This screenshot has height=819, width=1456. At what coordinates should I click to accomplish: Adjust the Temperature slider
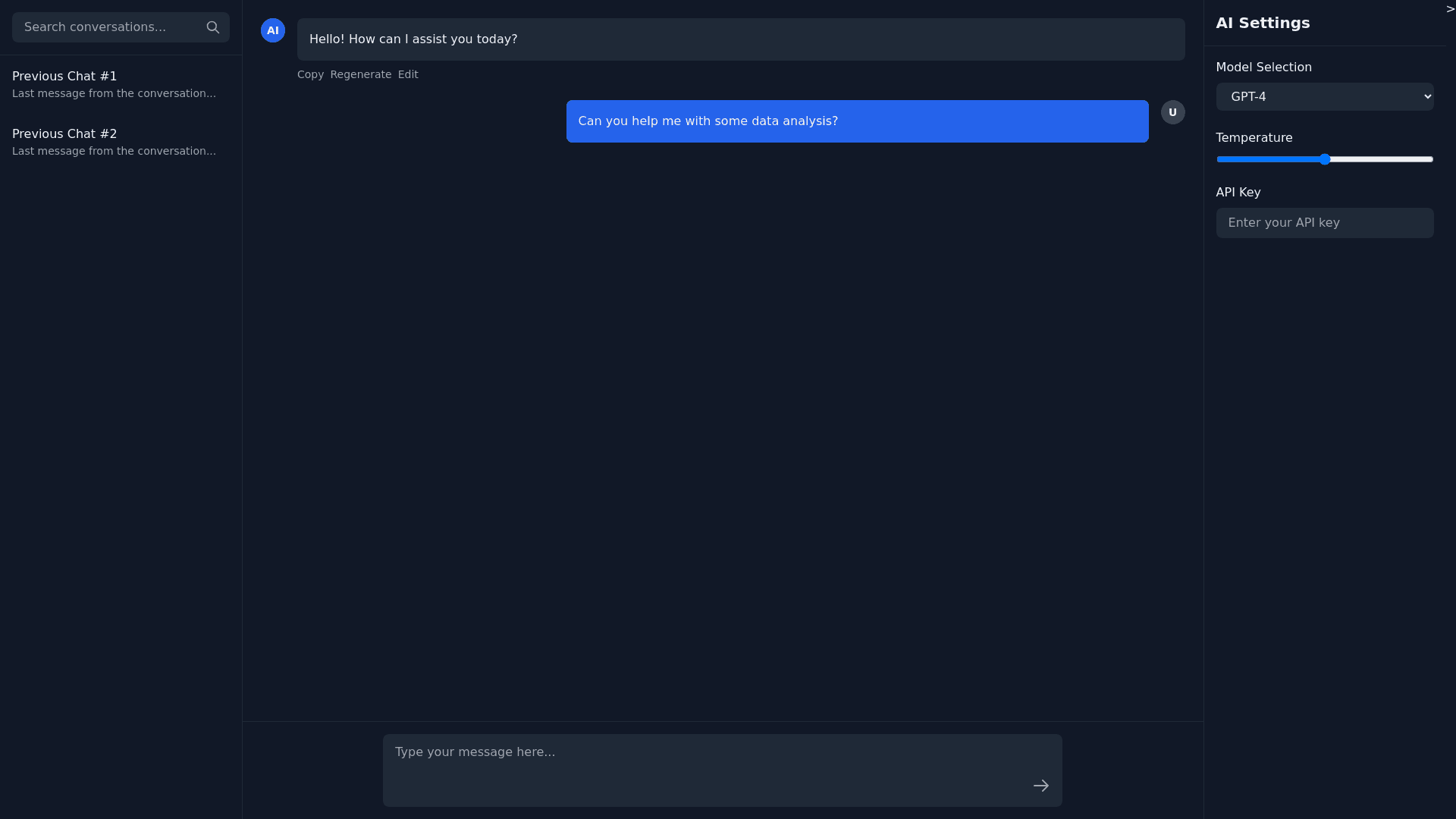1324,159
